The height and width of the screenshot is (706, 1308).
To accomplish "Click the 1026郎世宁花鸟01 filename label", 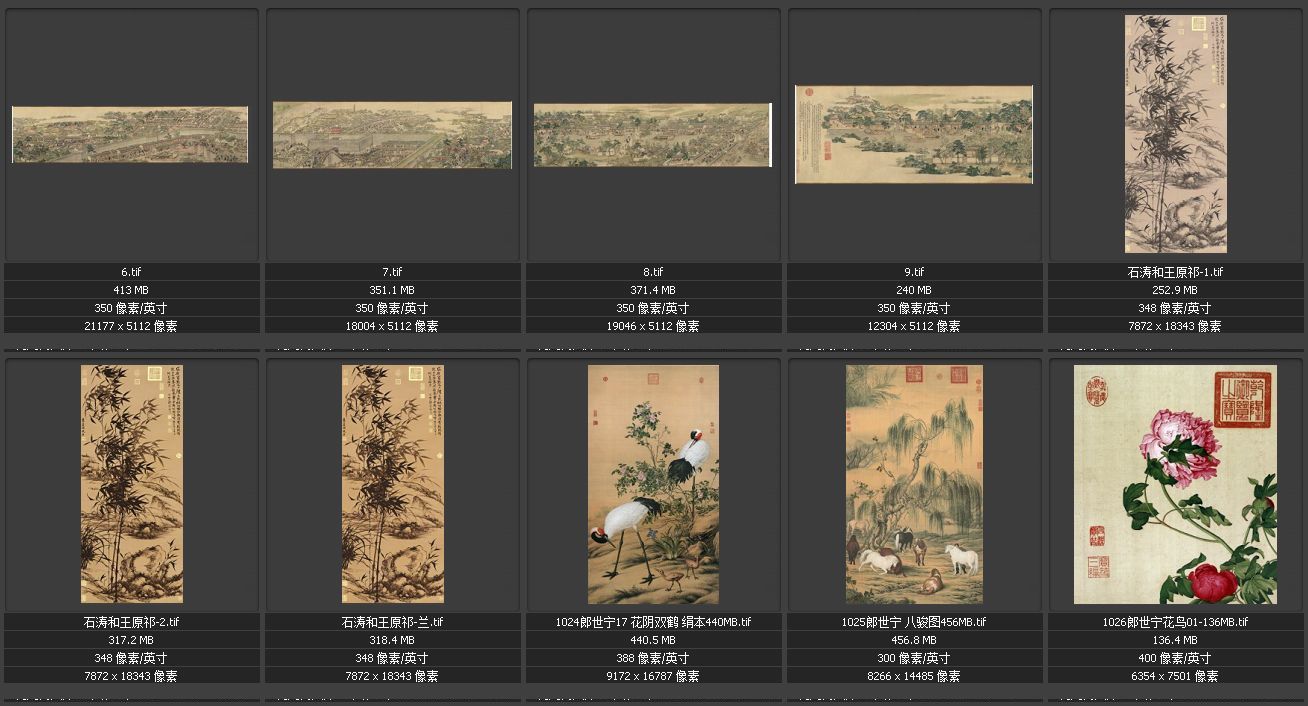I will [1175, 622].
